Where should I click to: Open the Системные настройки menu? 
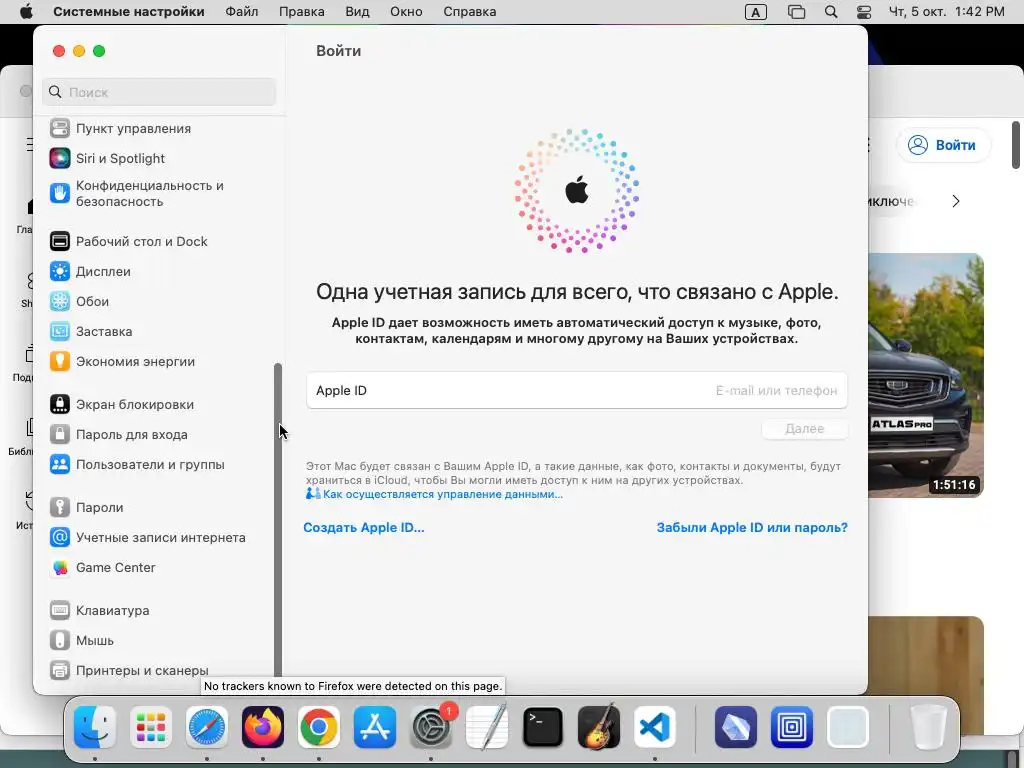pos(129,12)
